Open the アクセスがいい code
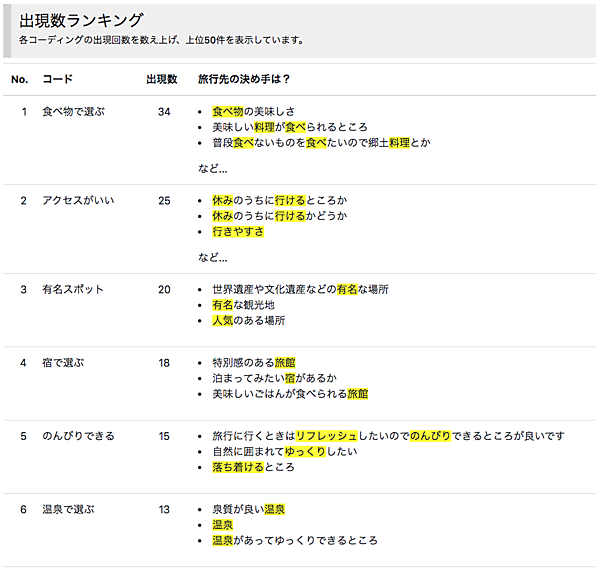600x571 pixels. [x=78, y=200]
